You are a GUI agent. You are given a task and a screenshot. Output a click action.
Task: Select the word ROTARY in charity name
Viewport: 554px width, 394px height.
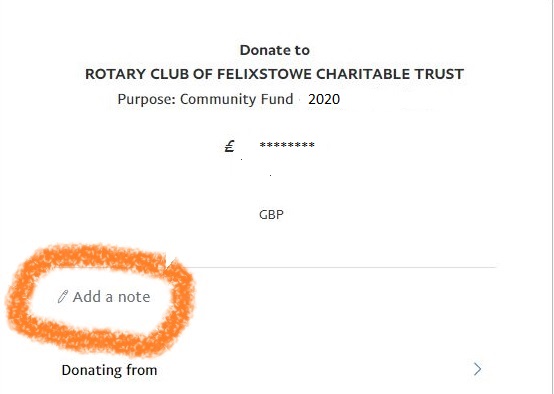click(x=116, y=74)
